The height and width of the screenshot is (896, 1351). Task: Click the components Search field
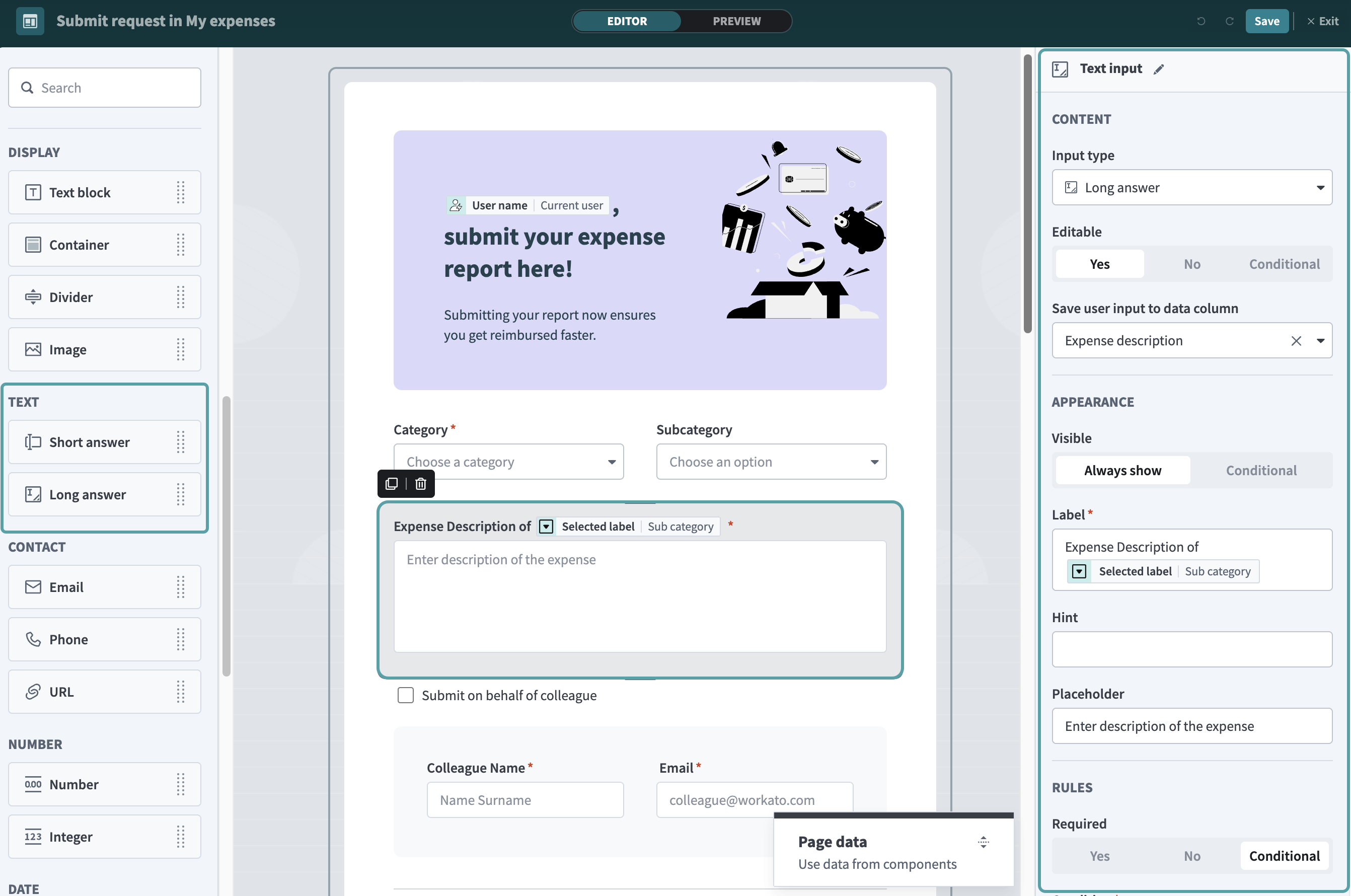105,88
